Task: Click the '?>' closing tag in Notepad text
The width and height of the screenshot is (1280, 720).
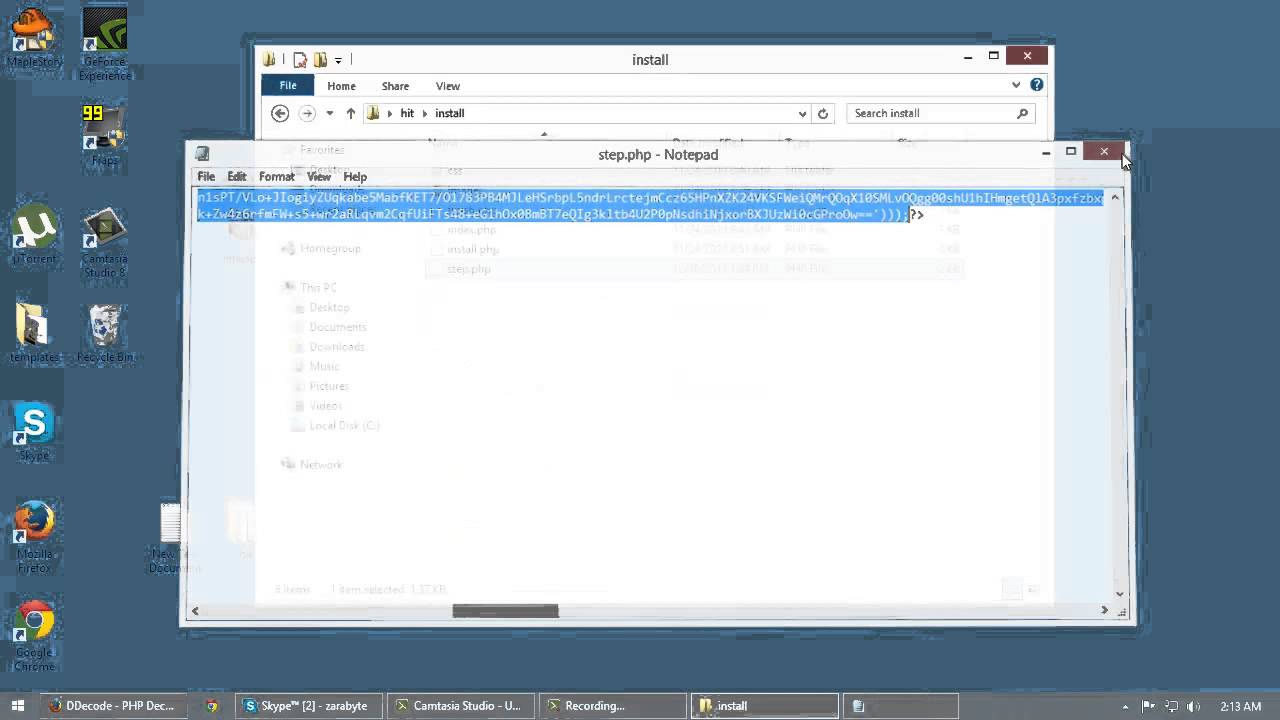Action: (x=916, y=214)
